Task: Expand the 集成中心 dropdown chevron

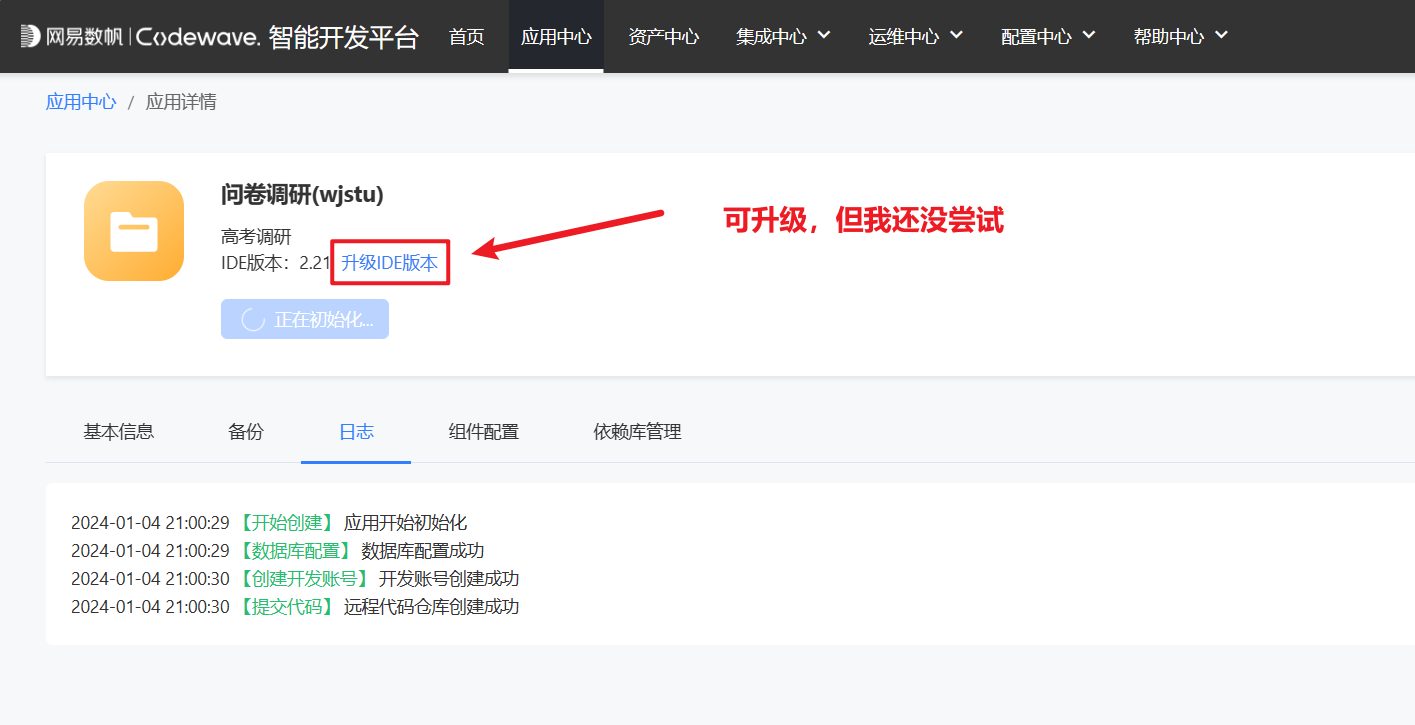Action: pyautogui.click(x=824, y=35)
